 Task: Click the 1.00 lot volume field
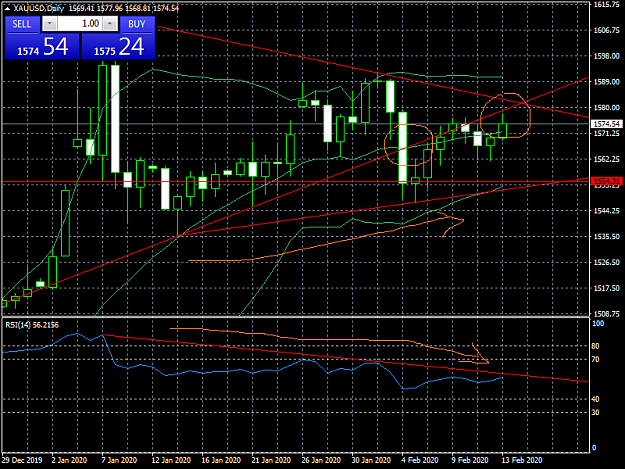(80, 24)
